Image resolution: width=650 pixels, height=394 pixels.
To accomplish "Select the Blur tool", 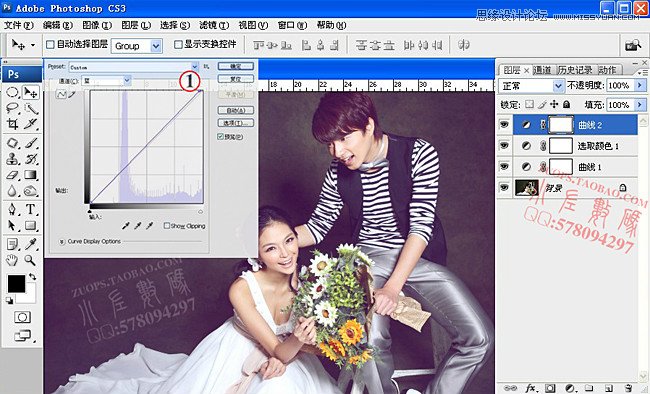I will coord(12,191).
